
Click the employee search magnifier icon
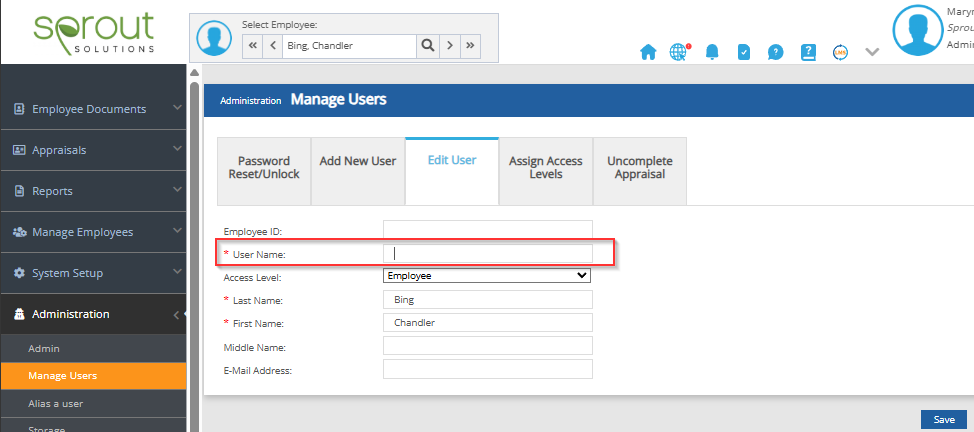click(427, 45)
